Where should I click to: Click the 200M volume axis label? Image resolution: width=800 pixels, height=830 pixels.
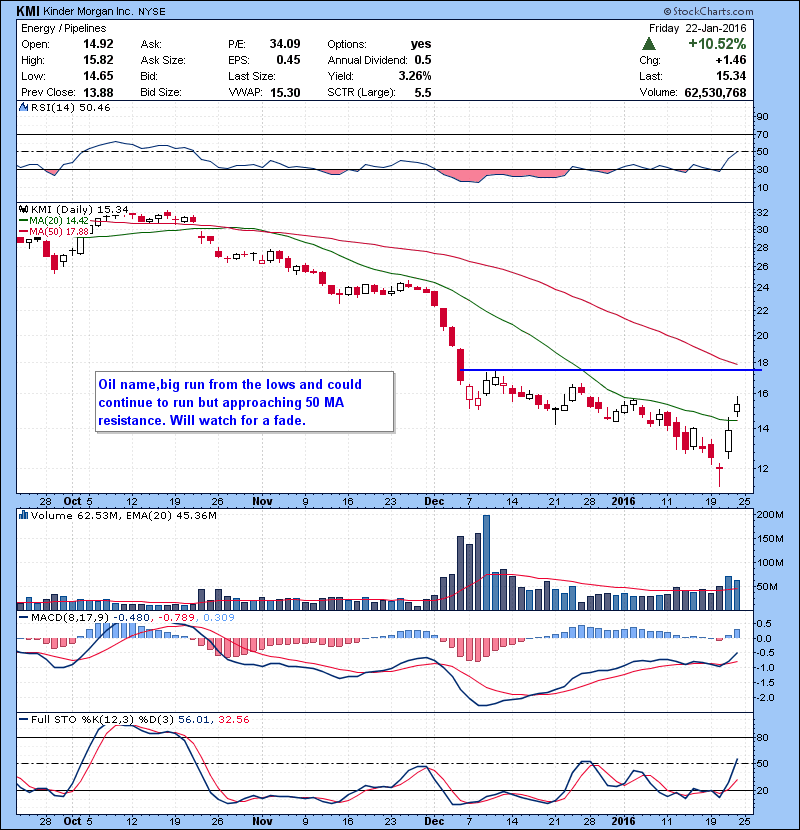tap(770, 515)
